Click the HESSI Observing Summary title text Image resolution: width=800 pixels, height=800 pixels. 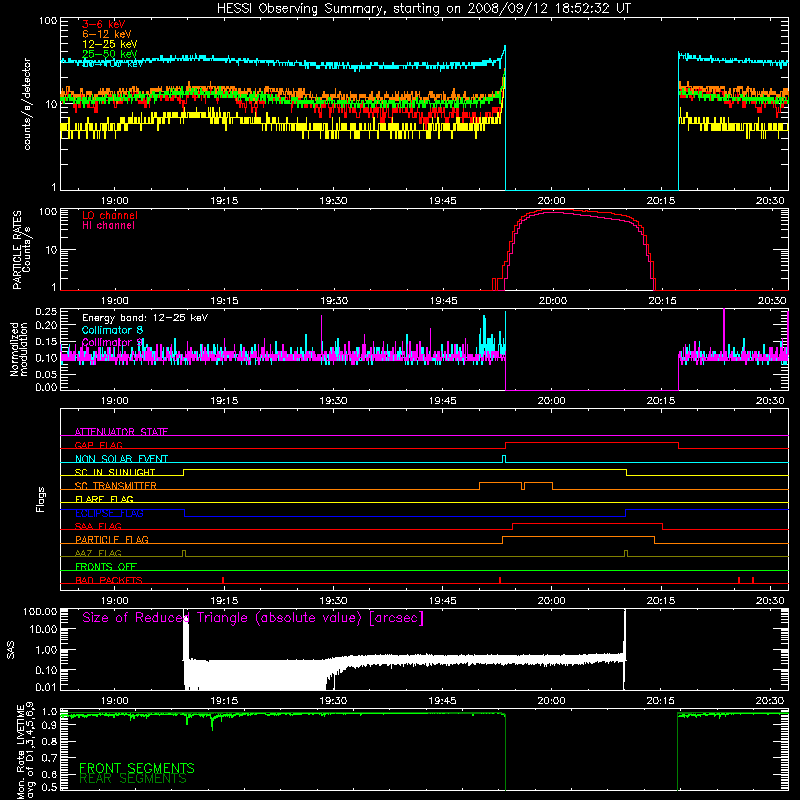(x=424, y=9)
